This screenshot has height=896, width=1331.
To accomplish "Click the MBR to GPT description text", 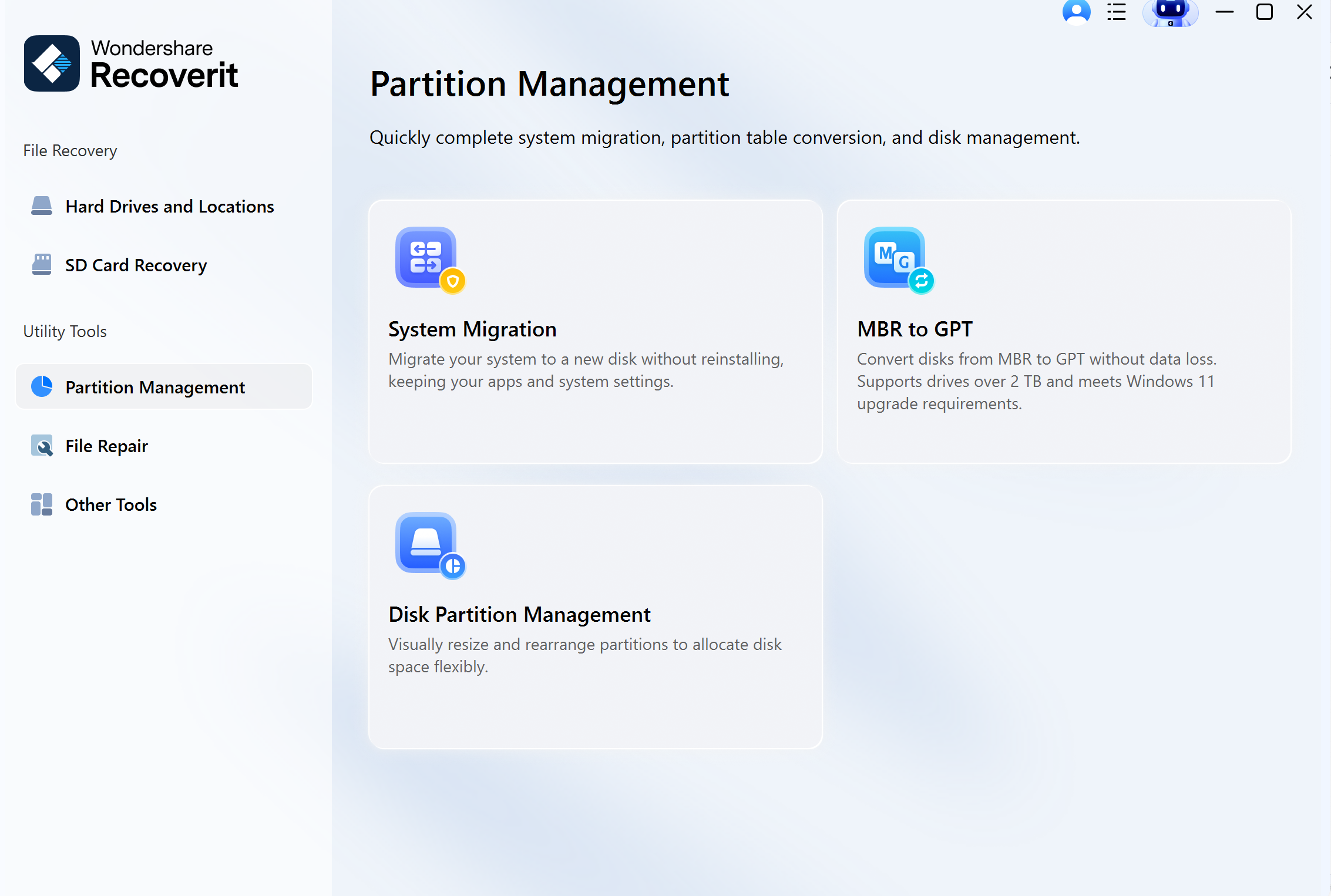I will [x=1037, y=381].
